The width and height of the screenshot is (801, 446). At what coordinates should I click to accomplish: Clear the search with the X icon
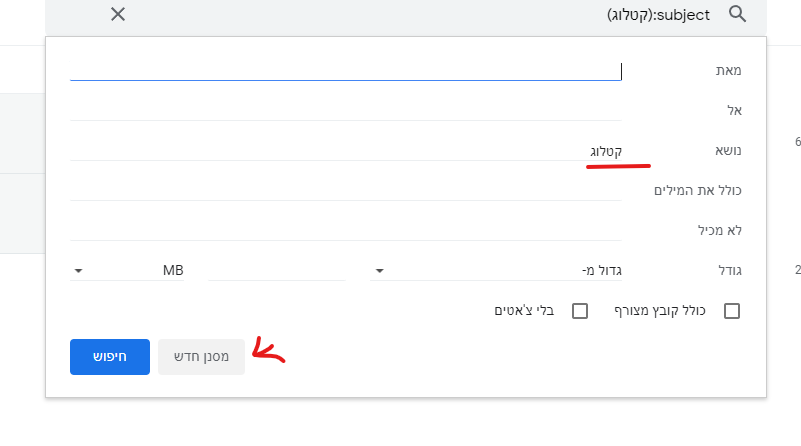point(118,14)
